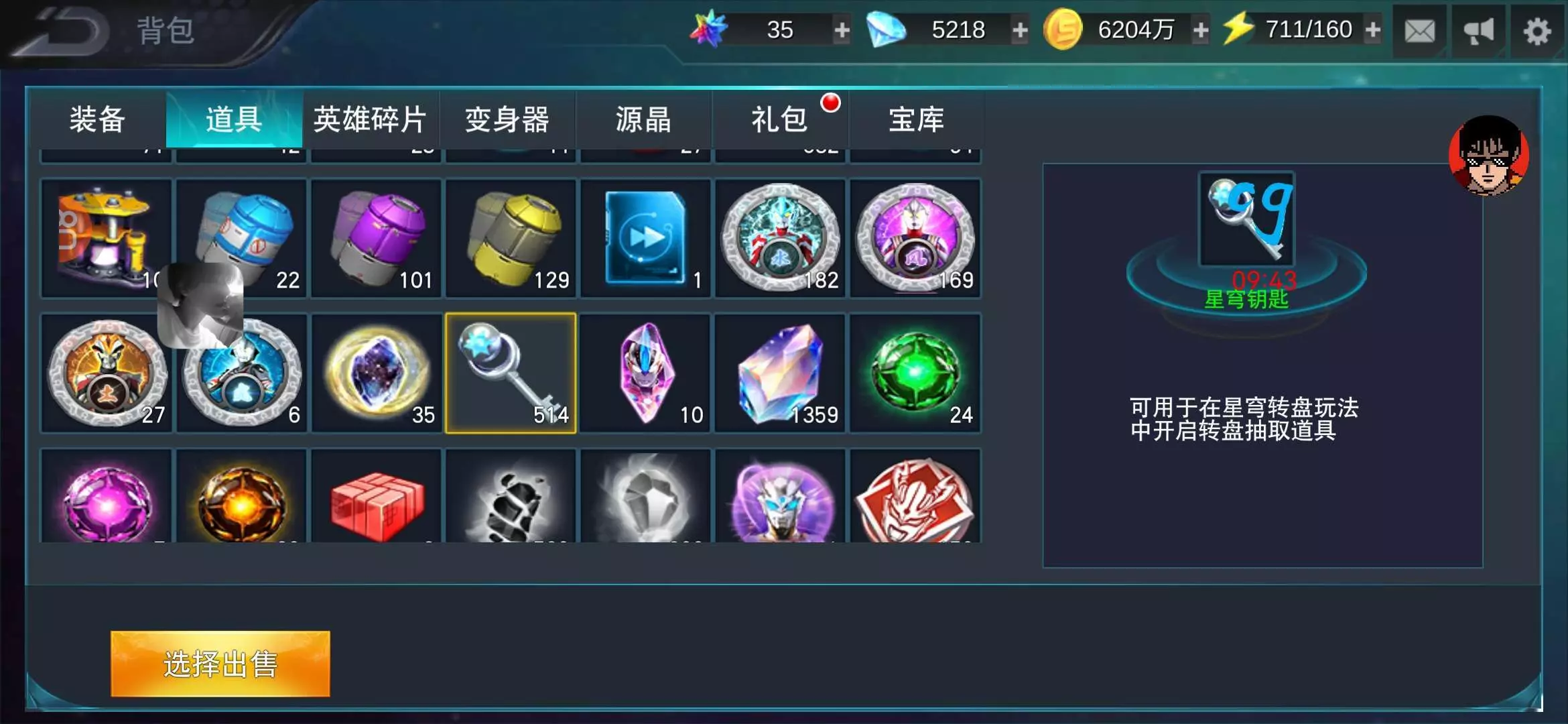The width and height of the screenshot is (1568, 724).
Task: Add more gold coins with plus button
Action: 1201,30
